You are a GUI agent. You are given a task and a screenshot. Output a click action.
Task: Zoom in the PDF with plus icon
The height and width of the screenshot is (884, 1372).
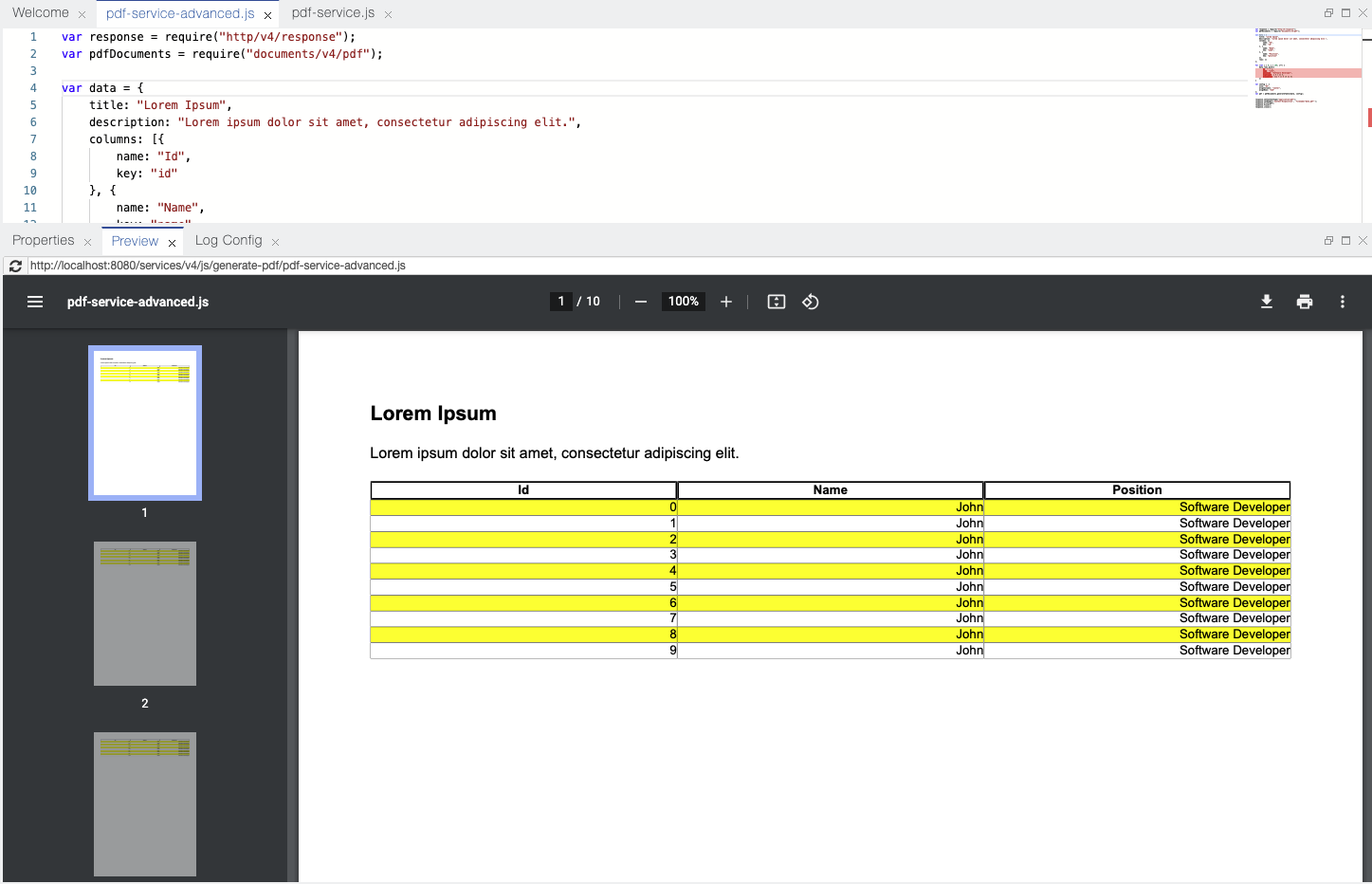tap(726, 302)
